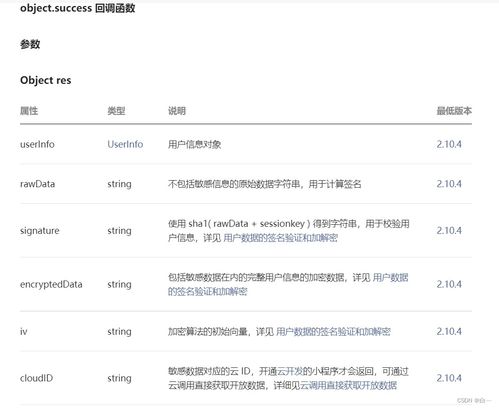Screen dimensions: 499x408
Task: Click the Object res heading
Action: (46, 80)
